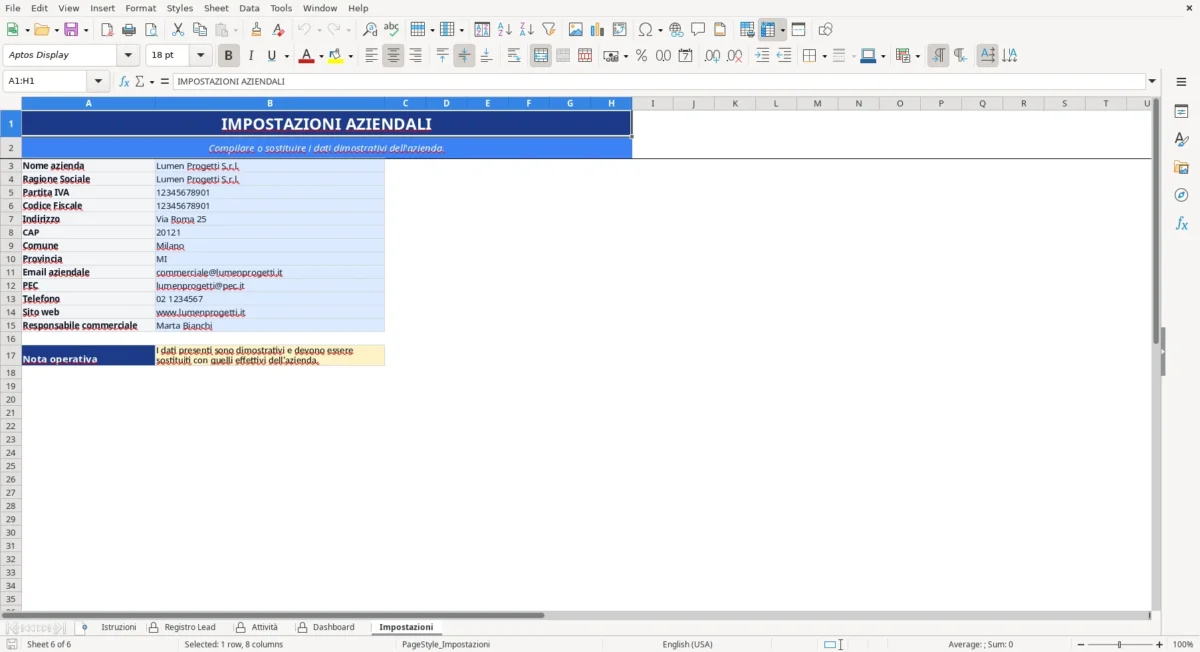Toggle Bold formatting
This screenshot has height=652, width=1200.
(x=229, y=56)
